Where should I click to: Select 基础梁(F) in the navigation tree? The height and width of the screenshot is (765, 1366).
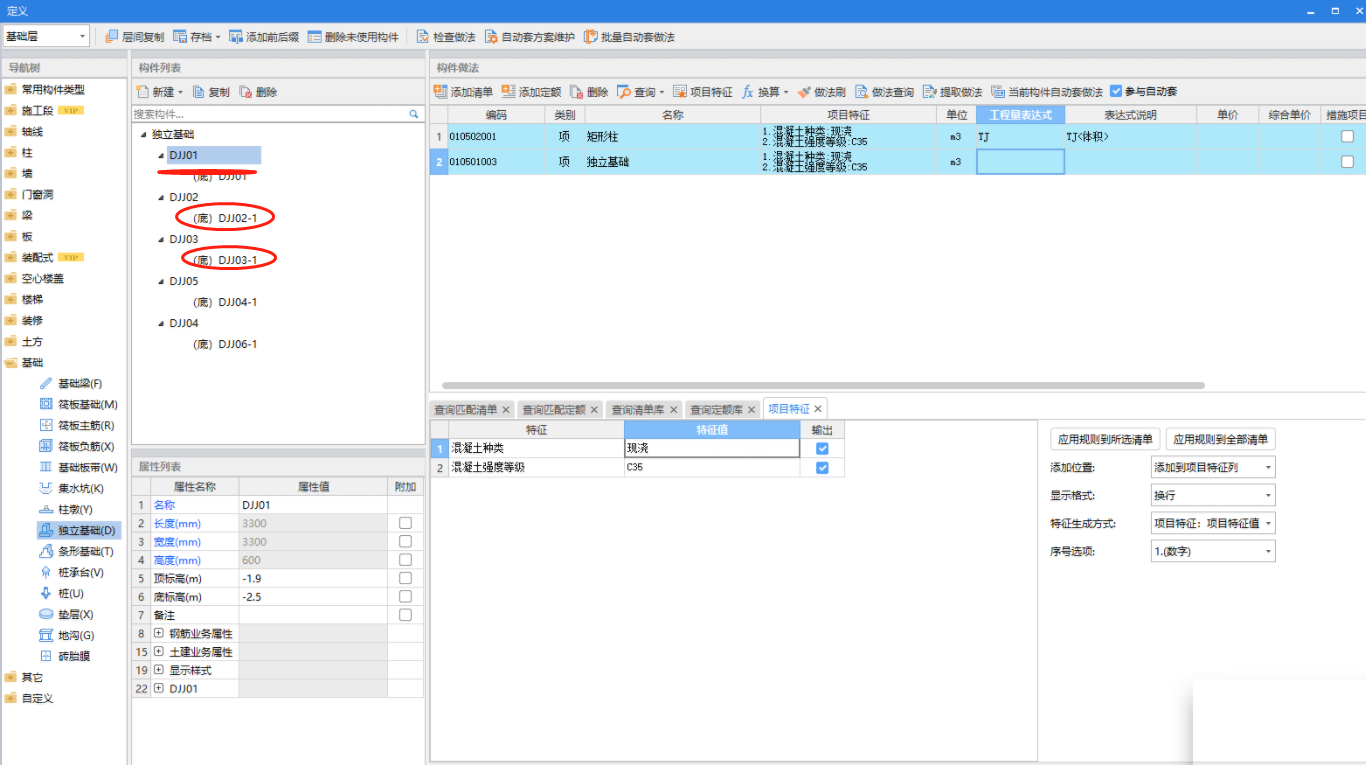[80, 384]
